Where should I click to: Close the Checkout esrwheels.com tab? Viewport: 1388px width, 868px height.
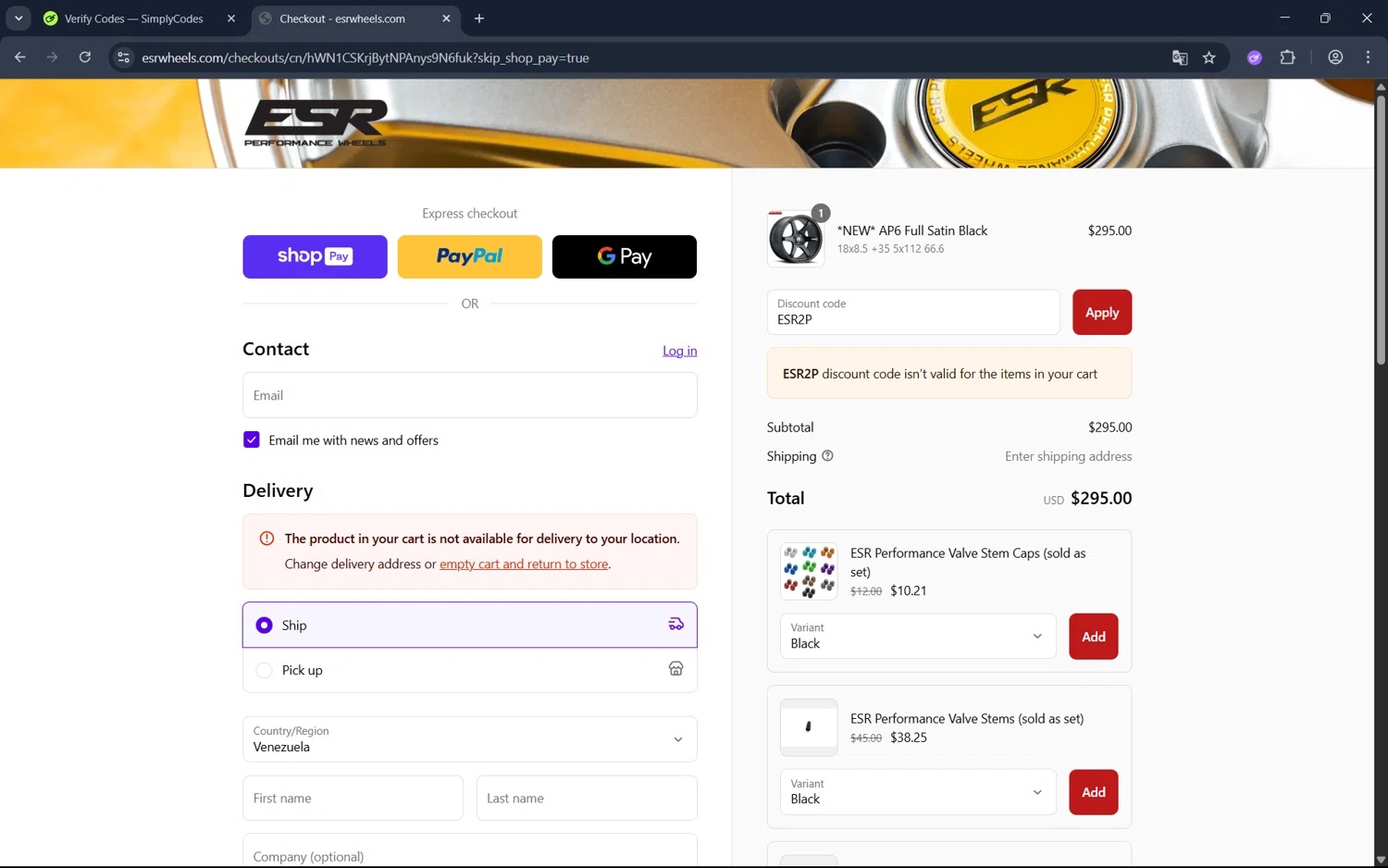[x=446, y=19]
